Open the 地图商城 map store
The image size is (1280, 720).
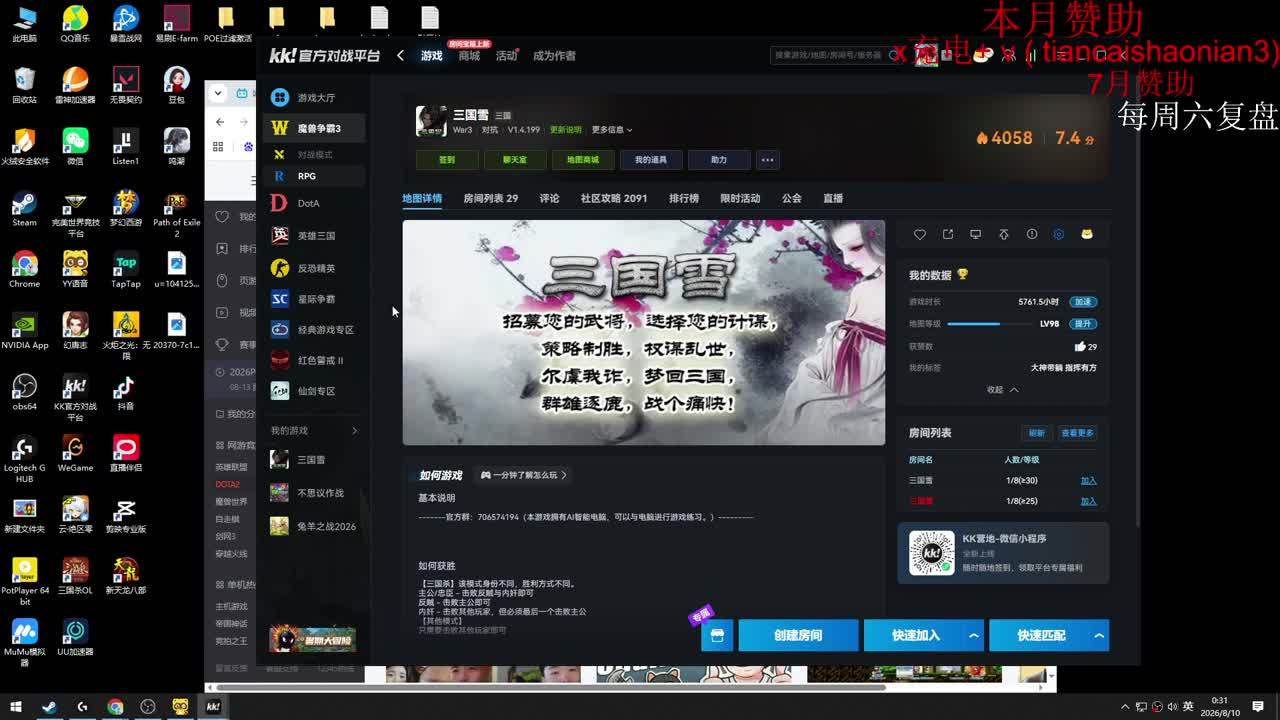pyautogui.click(x=582, y=160)
